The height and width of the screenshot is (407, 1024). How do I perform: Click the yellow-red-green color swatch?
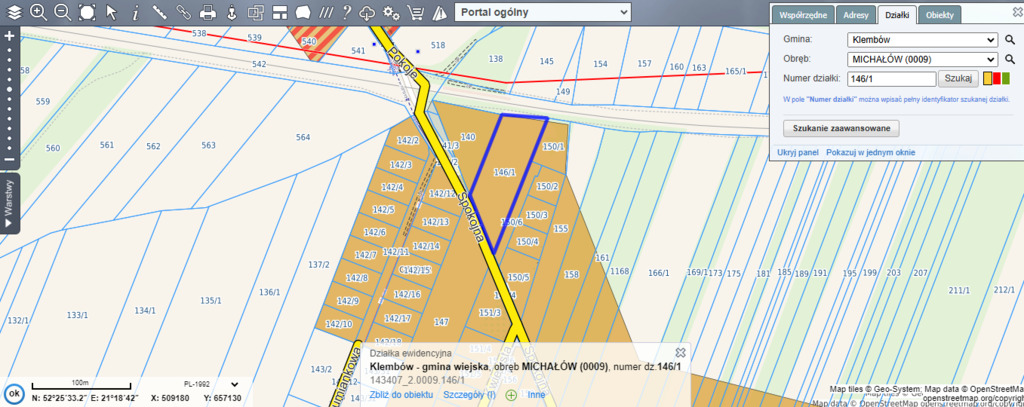pos(997,78)
